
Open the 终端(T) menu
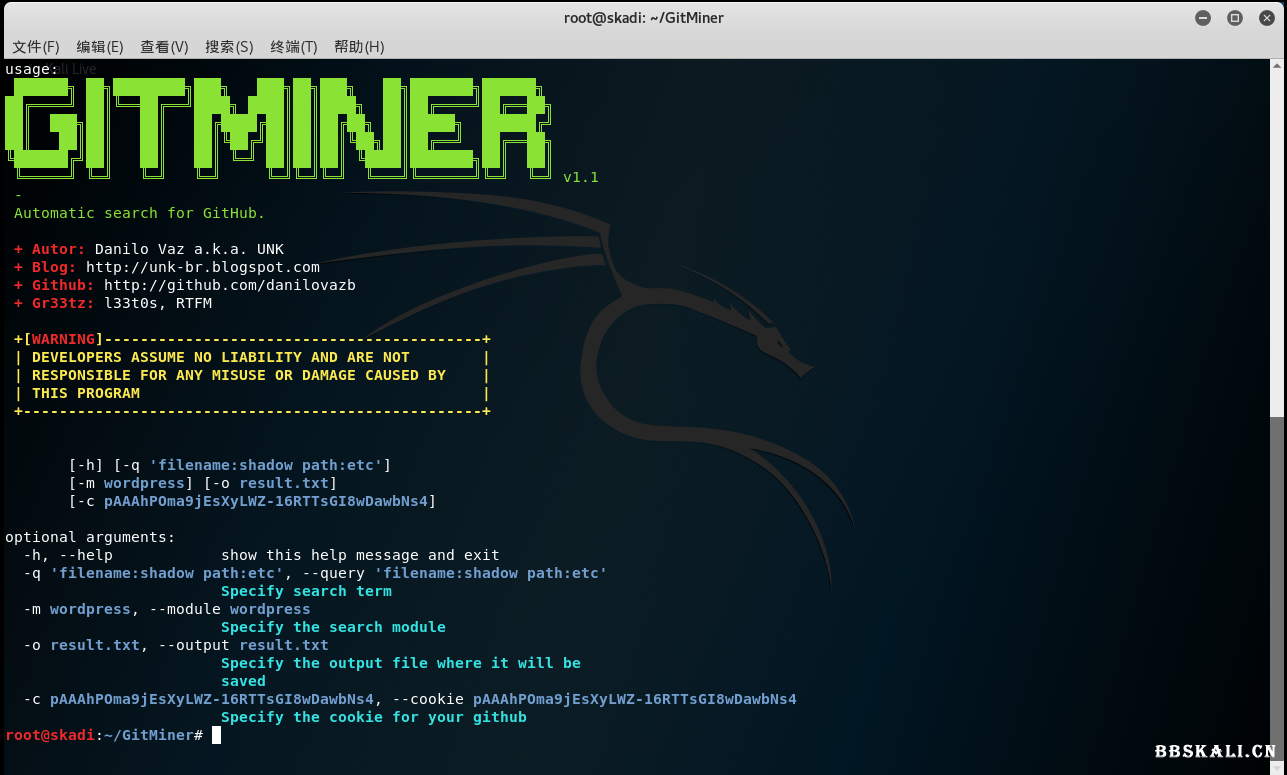tap(293, 47)
